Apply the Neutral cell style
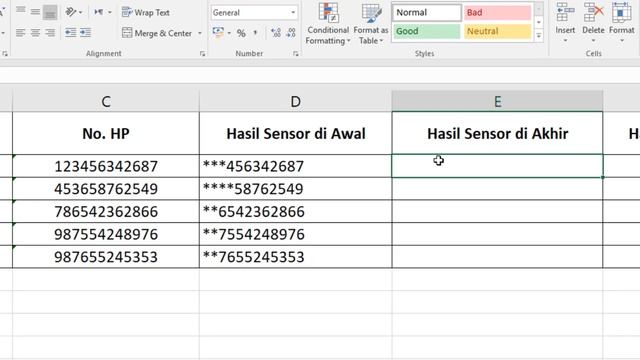Screen dimensions: 640x360 click(x=498, y=31)
